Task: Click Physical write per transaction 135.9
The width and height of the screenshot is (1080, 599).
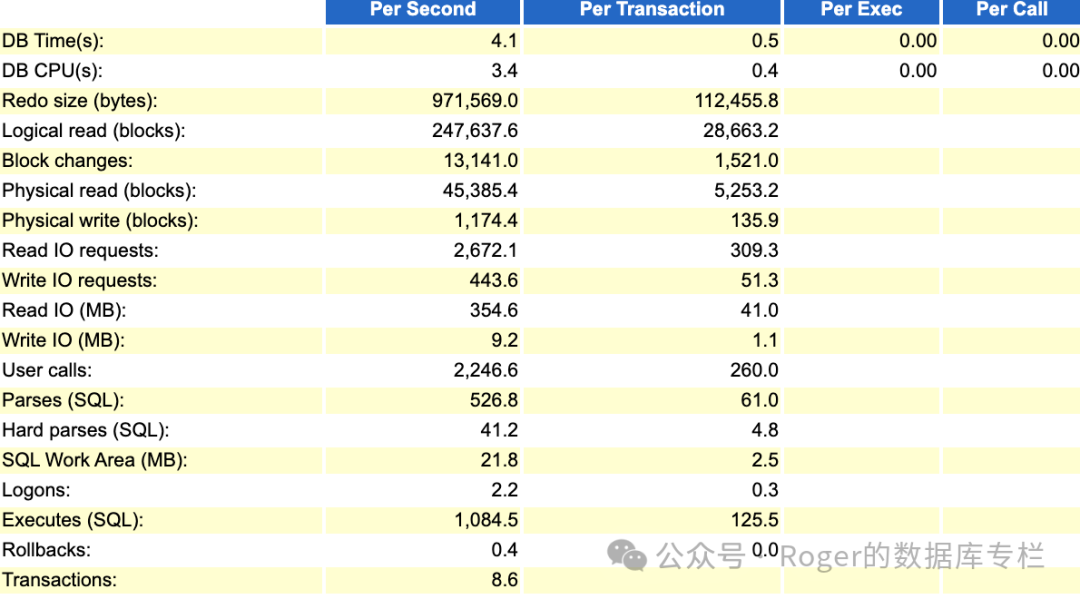Action: pyautogui.click(x=754, y=220)
